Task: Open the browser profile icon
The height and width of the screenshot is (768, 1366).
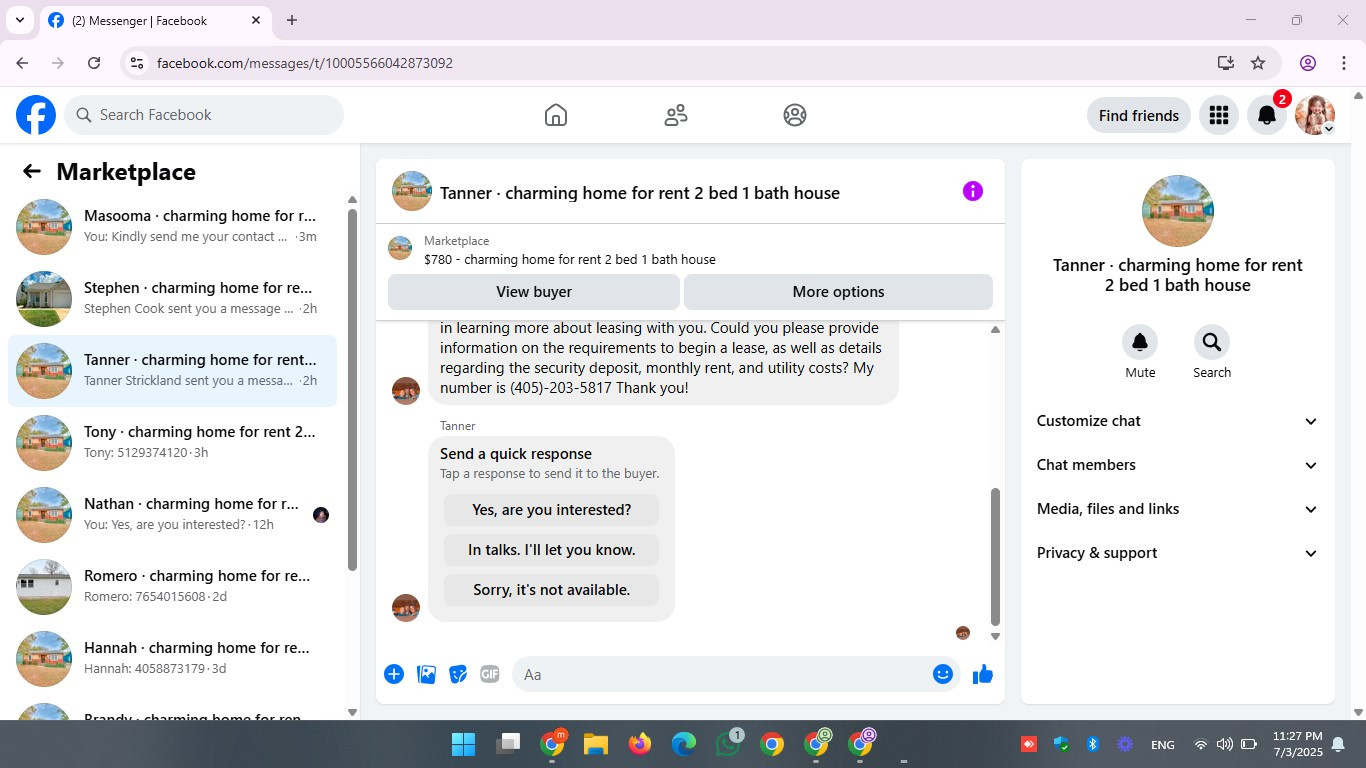Action: [x=1308, y=63]
